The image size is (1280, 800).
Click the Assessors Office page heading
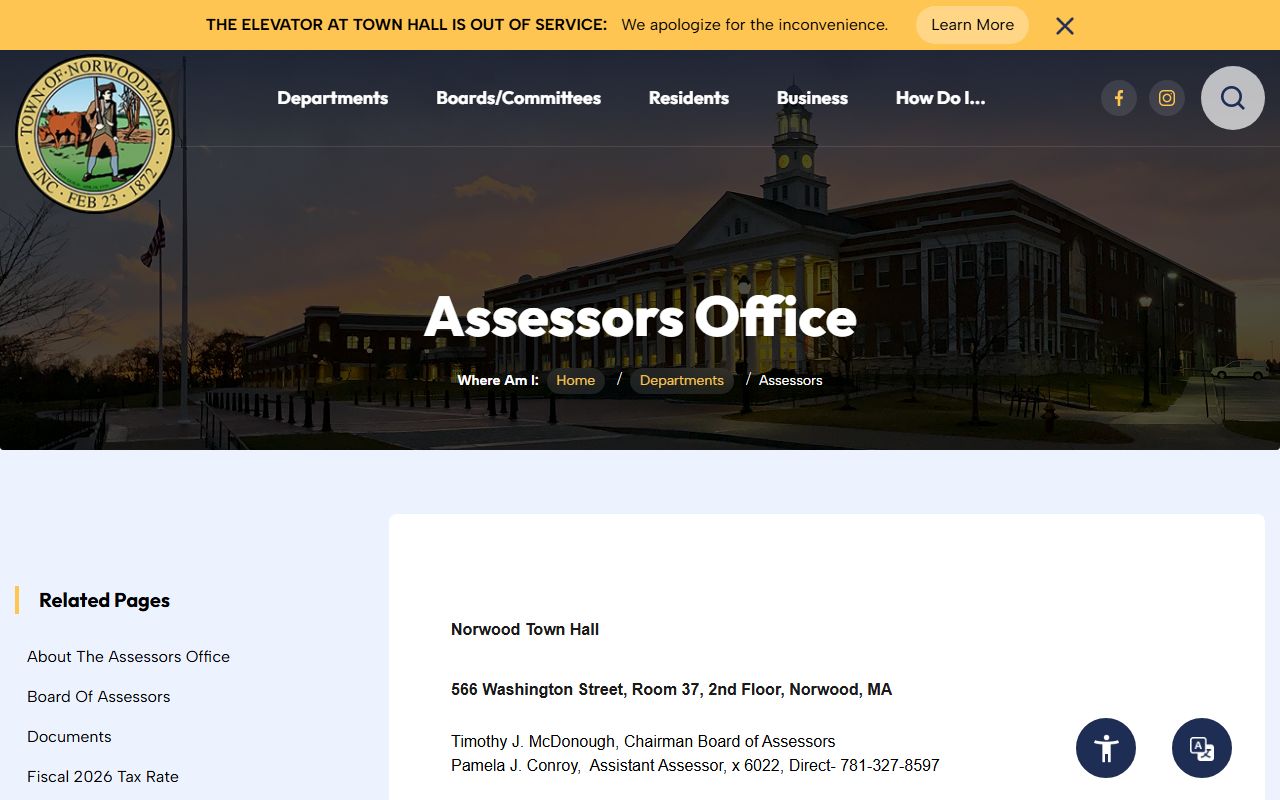(640, 317)
